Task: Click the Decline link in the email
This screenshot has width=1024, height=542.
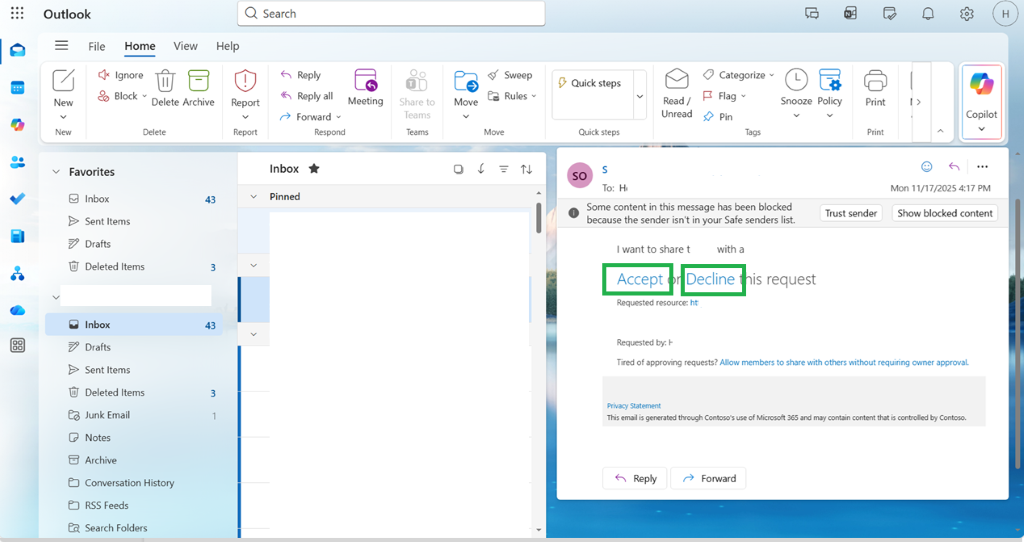Action: click(x=711, y=279)
